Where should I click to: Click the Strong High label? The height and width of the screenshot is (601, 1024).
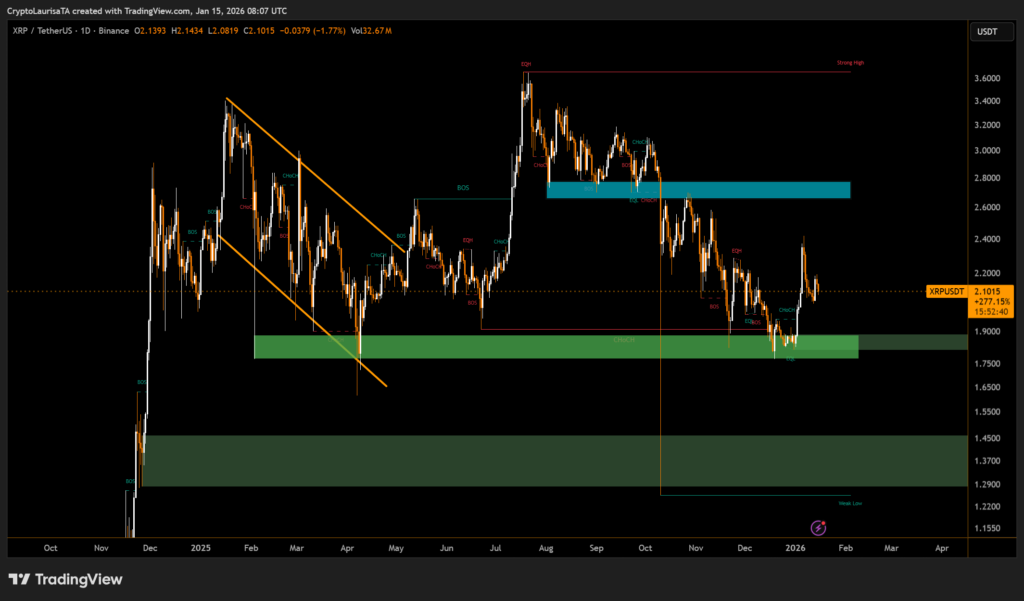point(850,63)
